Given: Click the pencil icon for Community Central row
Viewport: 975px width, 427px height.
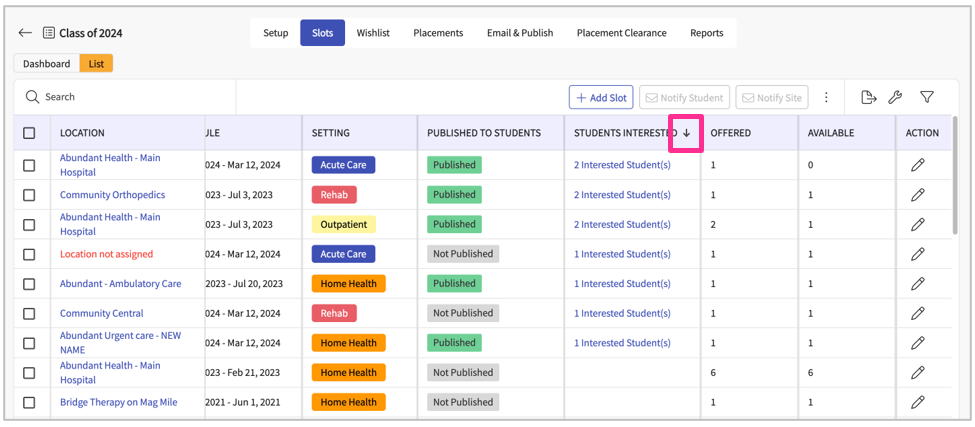Looking at the screenshot, I should point(918,313).
